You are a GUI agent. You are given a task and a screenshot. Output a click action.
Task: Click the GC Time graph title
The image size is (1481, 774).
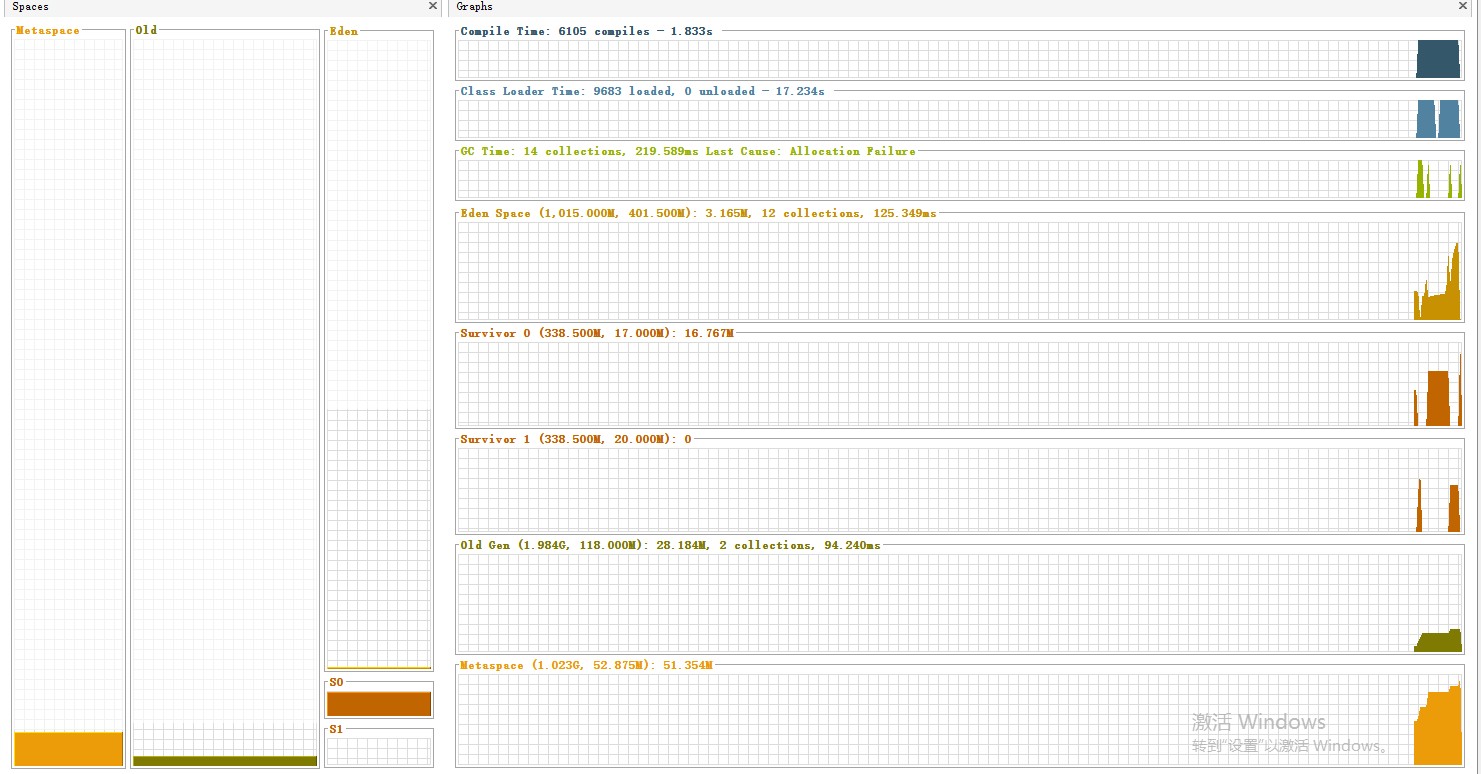pos(688,151)
